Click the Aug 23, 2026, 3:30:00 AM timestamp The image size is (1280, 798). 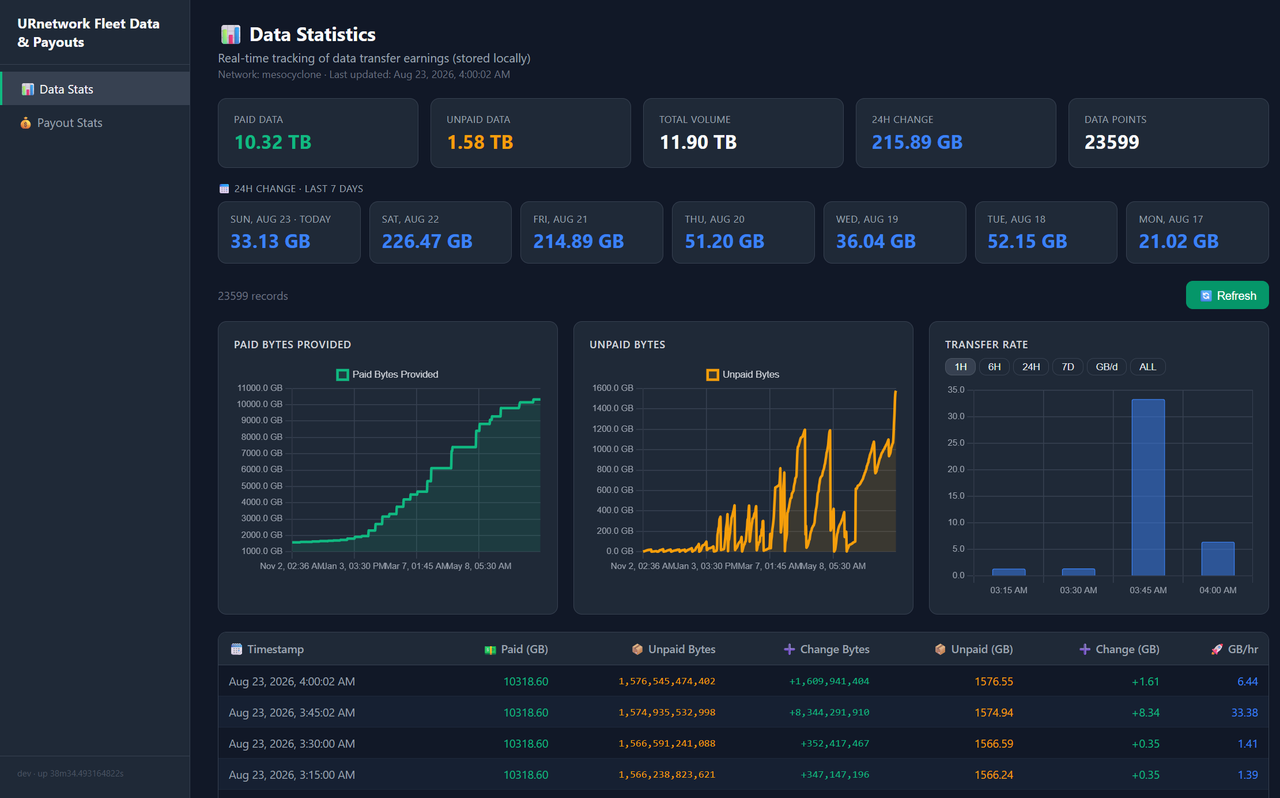point(292,744)
